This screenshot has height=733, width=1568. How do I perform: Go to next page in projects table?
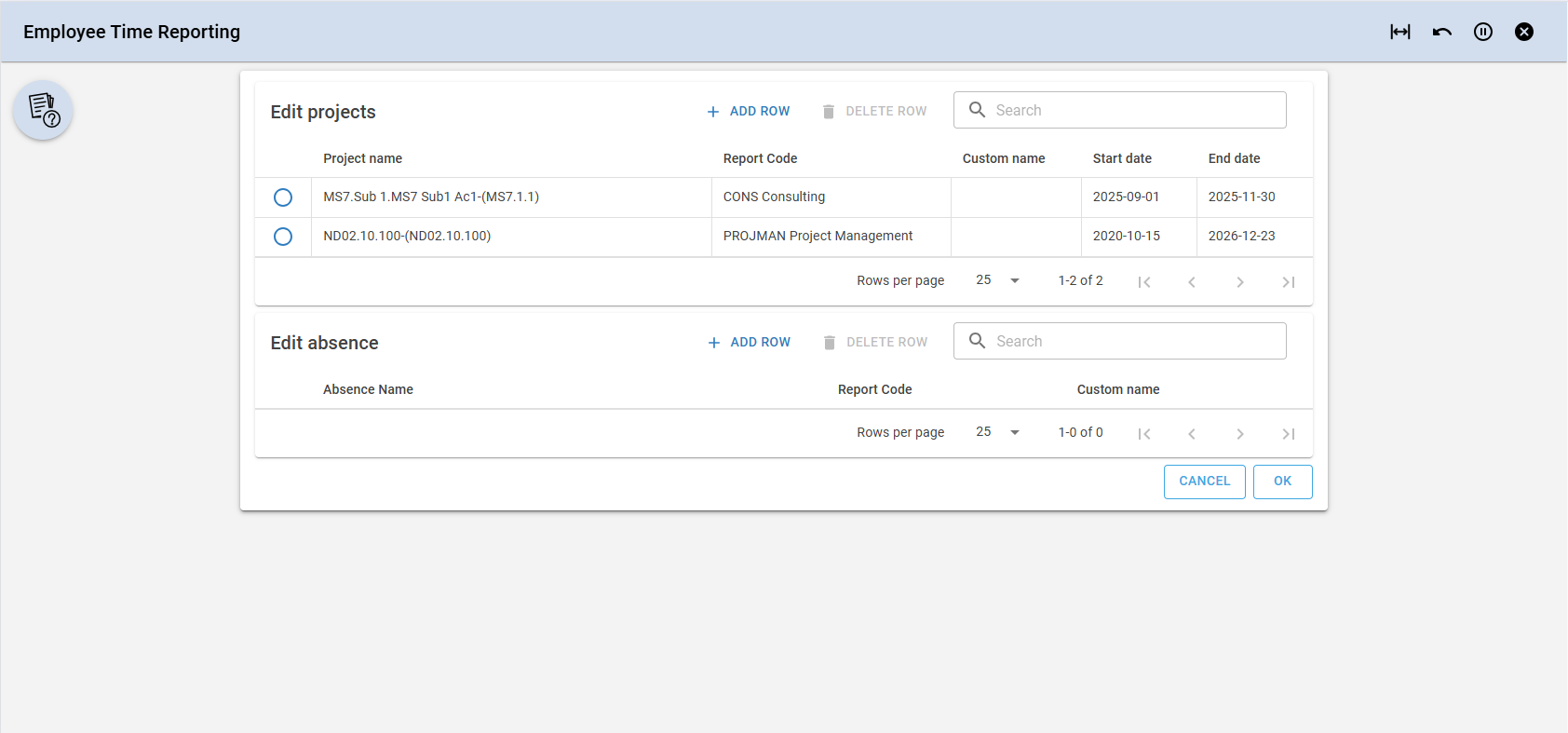pos(1240,282)
